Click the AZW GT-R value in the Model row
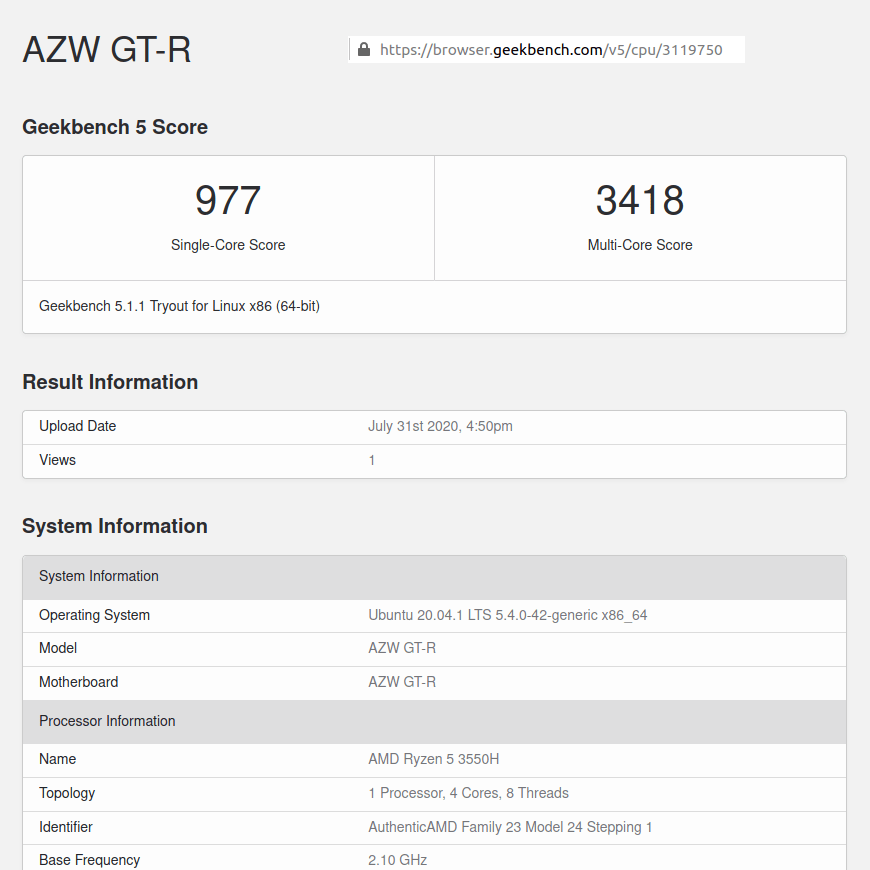 click(402, 648)
